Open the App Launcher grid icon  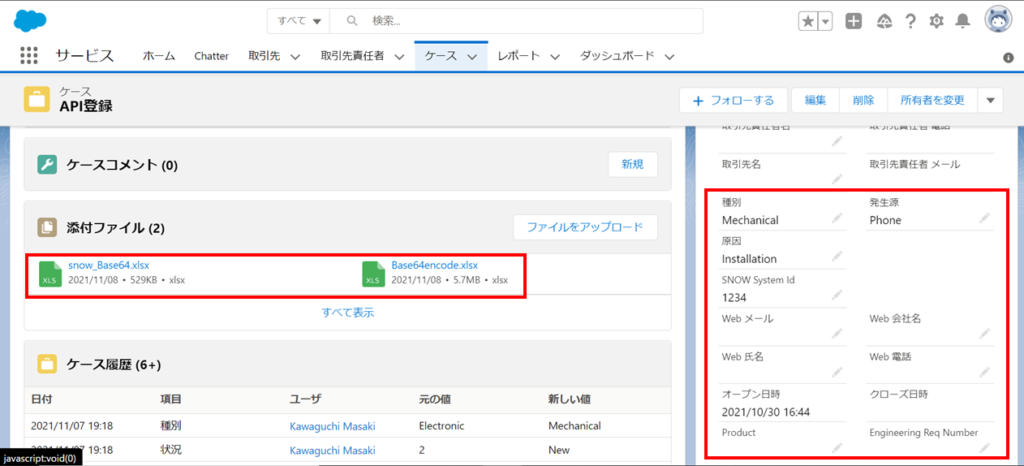28,56
